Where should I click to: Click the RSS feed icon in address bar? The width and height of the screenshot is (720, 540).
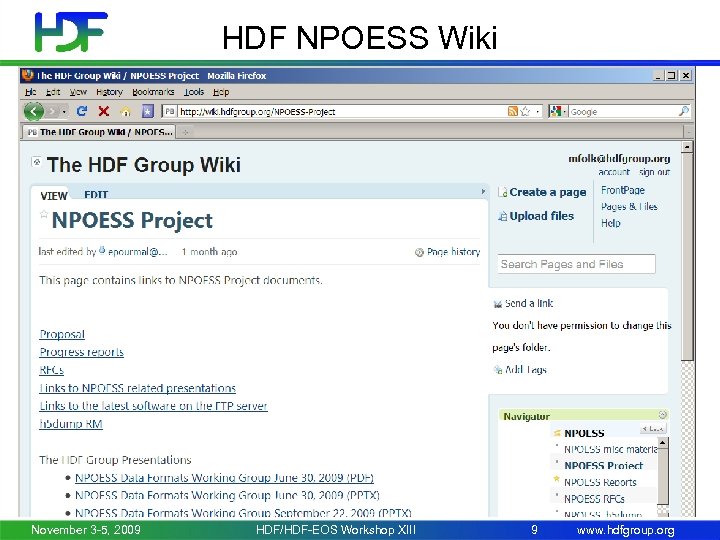tap(513, 111)
